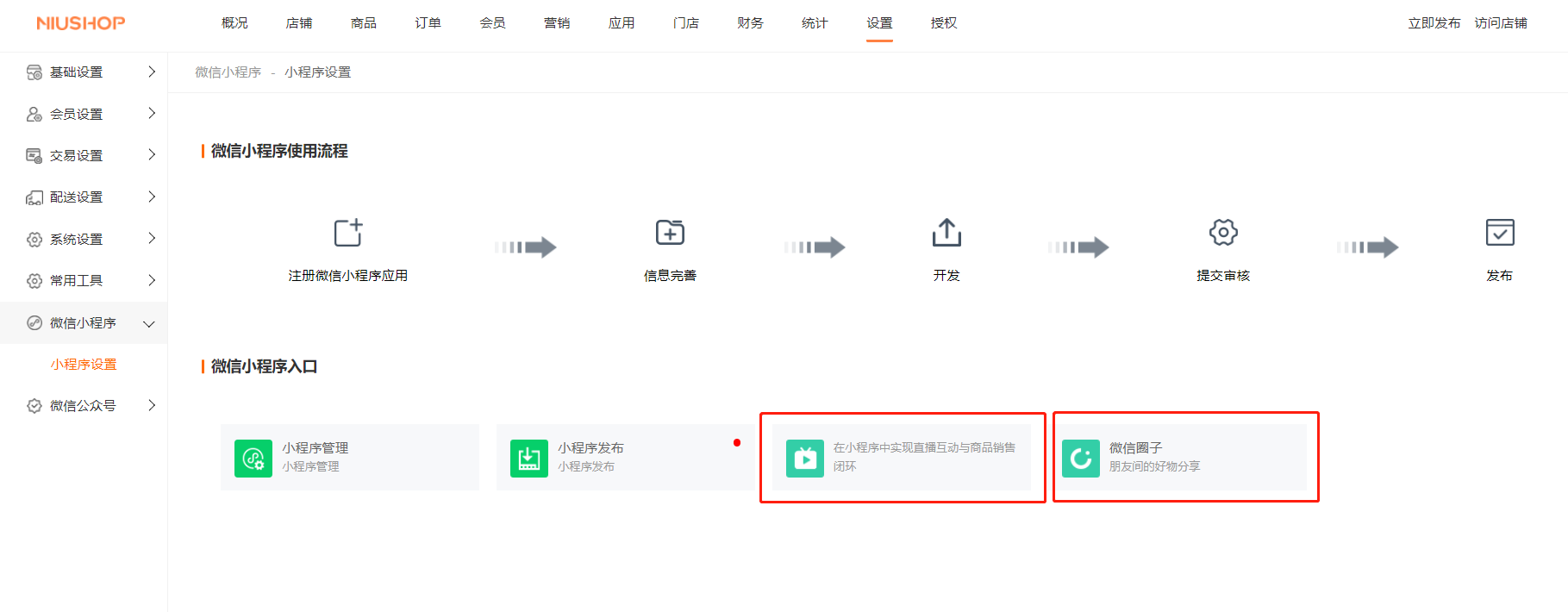The width and height of the screenshot is (1568, 612).
Task: Open the 基础设置 sidebar item
Action: [84, 72]
